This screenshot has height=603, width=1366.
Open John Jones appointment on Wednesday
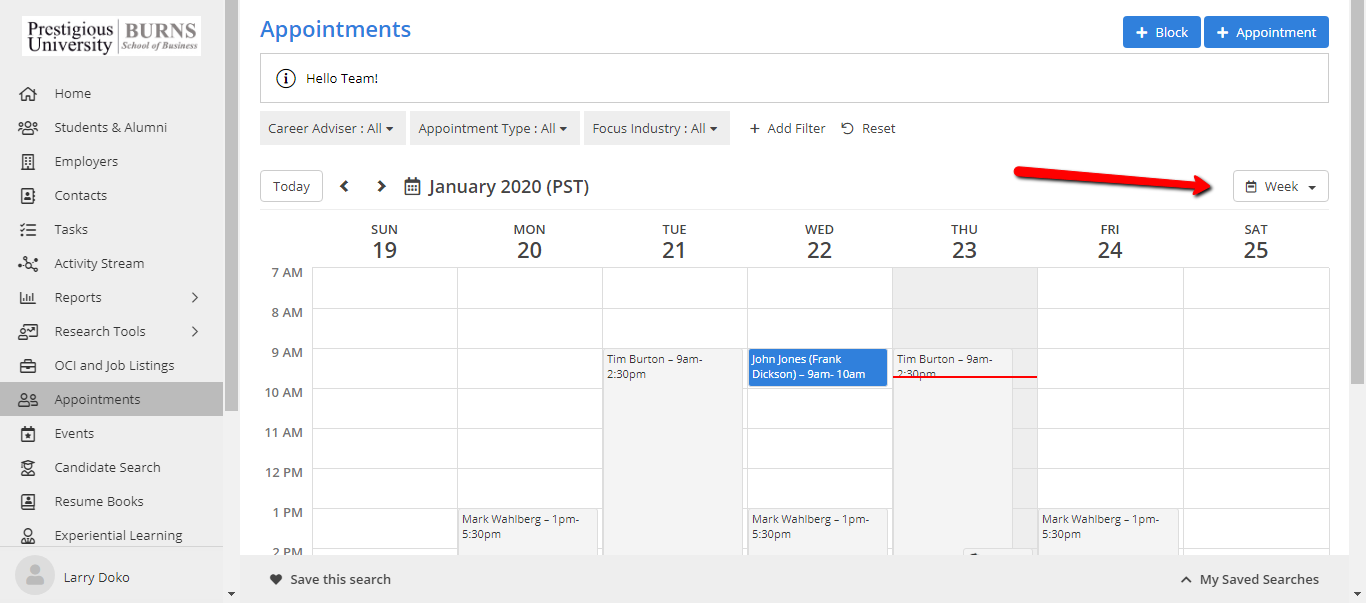click(817, 367)
